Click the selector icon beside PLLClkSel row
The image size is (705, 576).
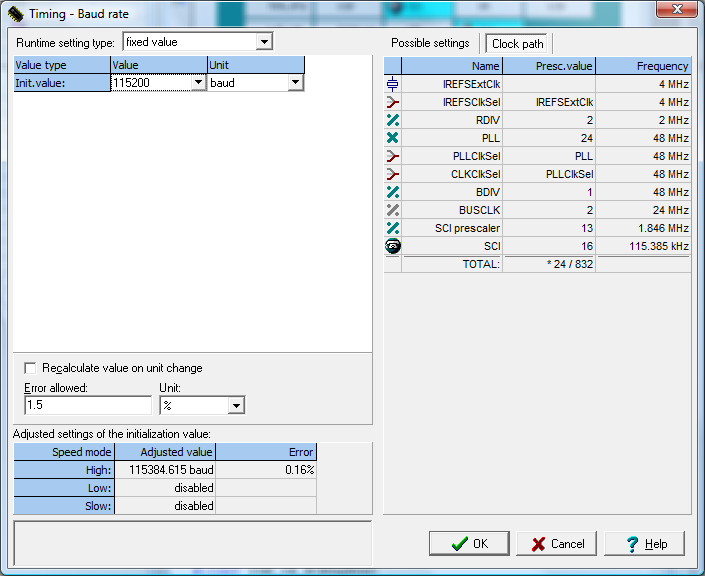[392, 156]
